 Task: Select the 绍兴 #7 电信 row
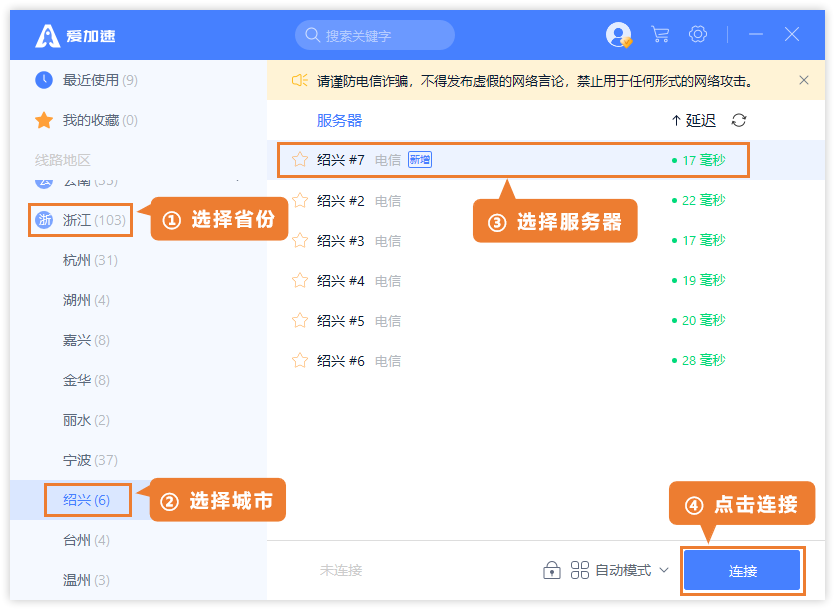click(546, 160)
